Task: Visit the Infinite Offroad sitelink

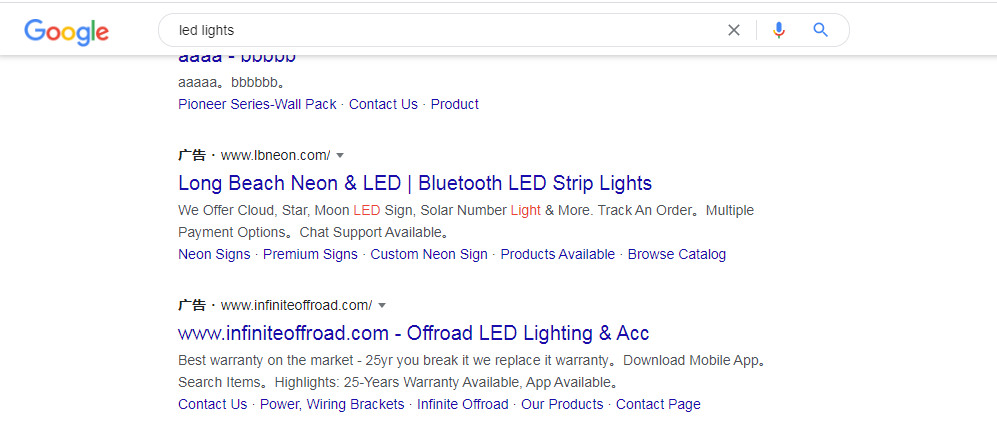Action: (463, 404)
